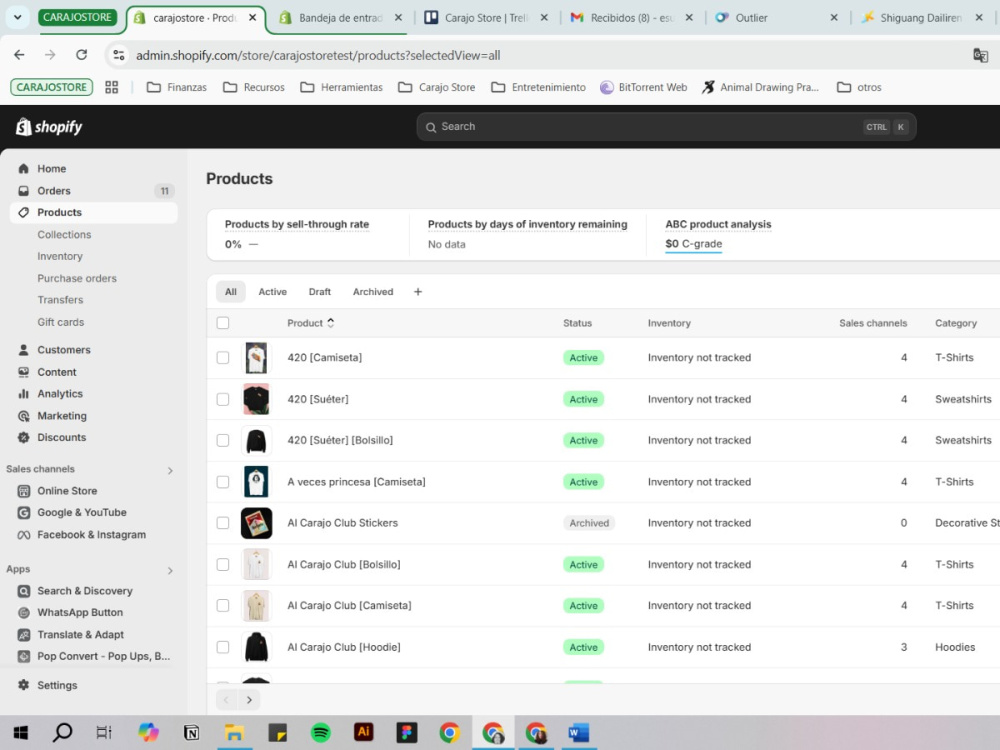Open the Al Carajo Club Stickers thumbnail
The image size is (1000, 750).
[256, 523]
